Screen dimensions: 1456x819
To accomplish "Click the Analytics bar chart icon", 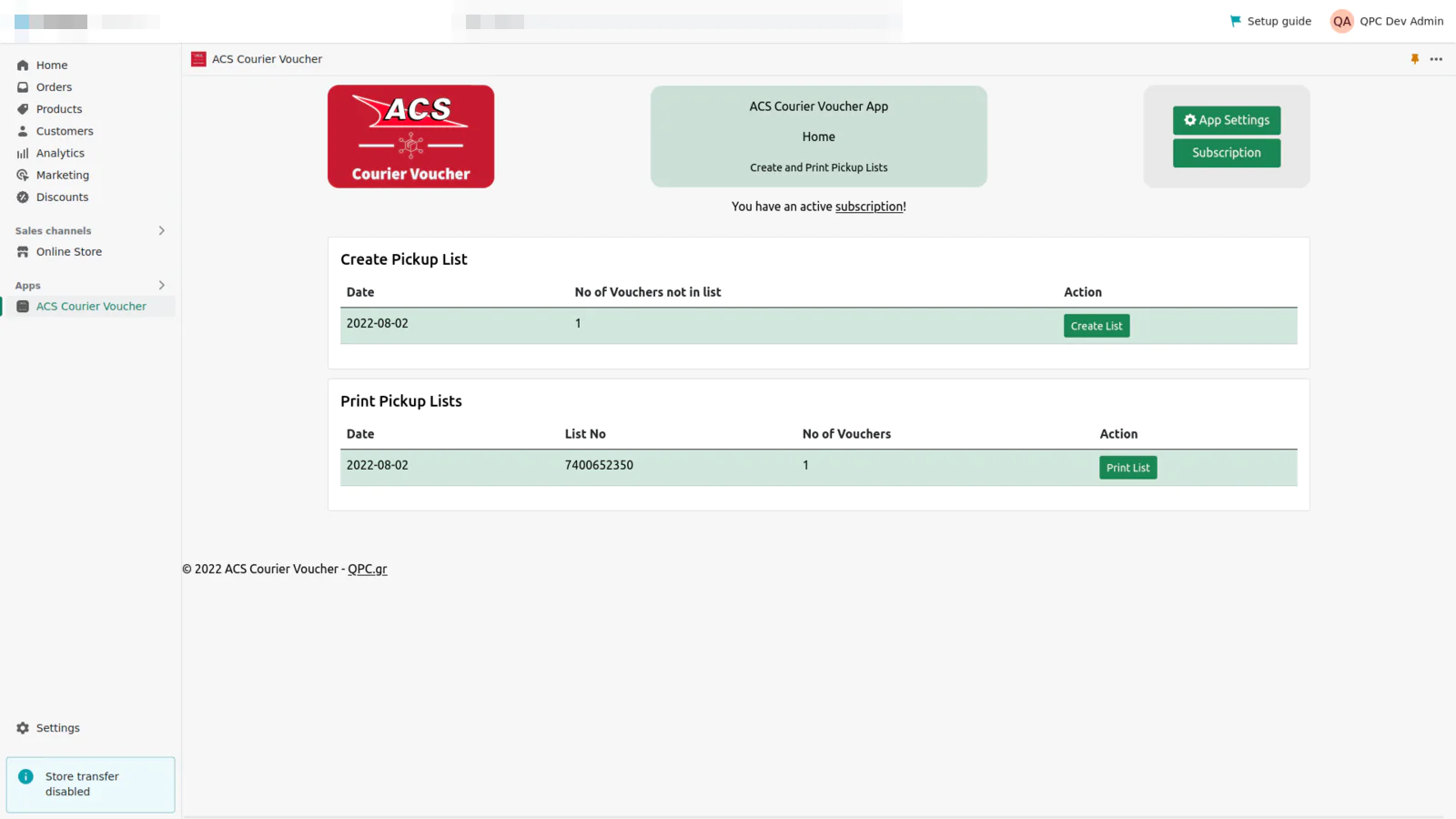I will click(x=23, y=153).
